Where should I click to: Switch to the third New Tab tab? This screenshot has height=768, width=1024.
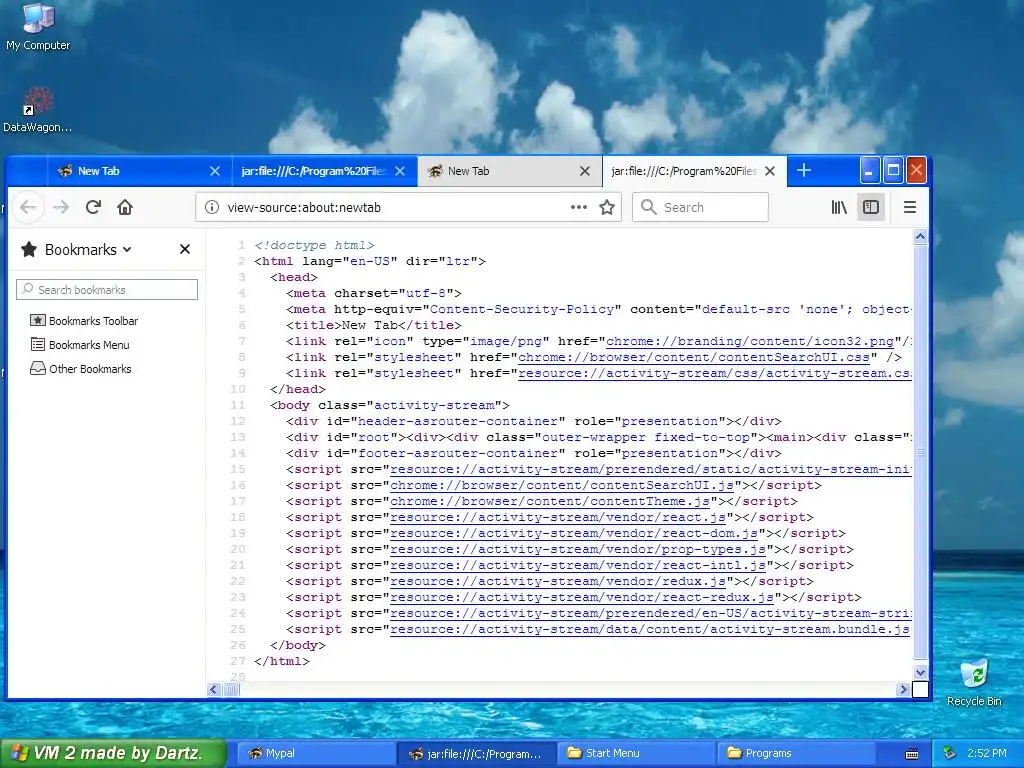tap(509, 171)
